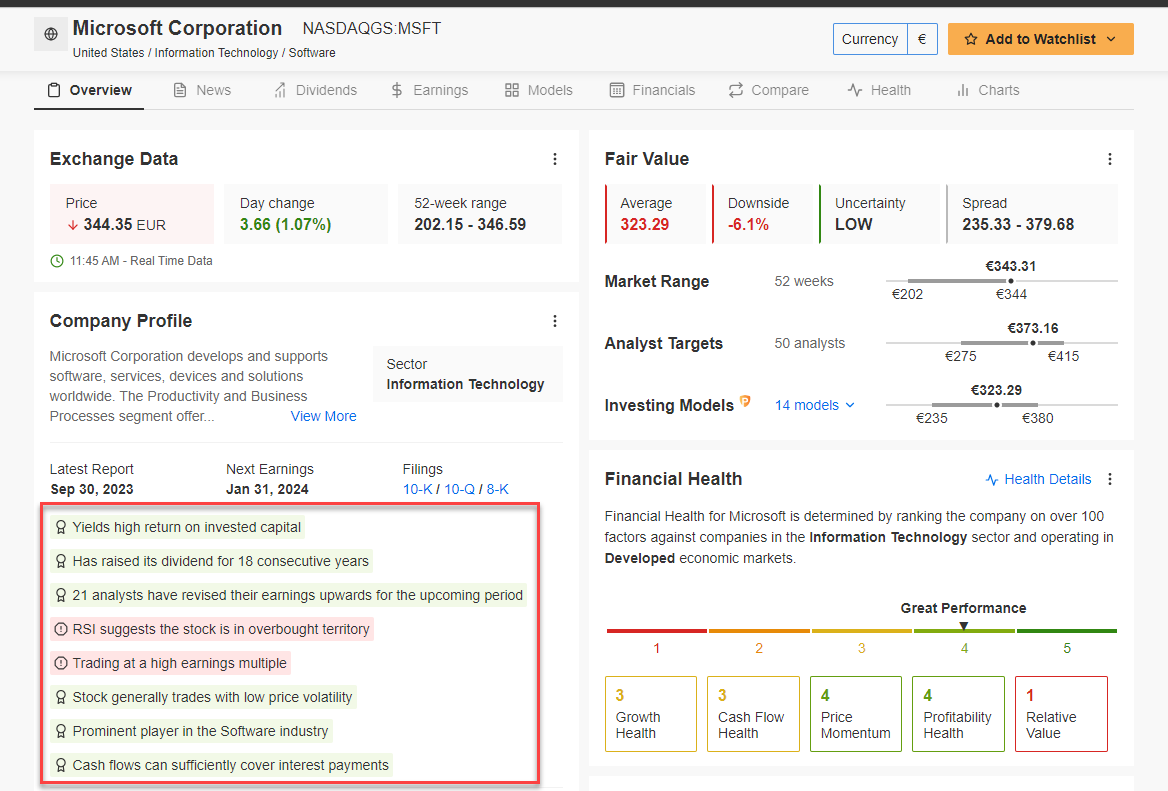Screen dimensions: 1168x791
Task: Click the NASDAQGS:MSFT ticker text
Action: click(372, 28)
